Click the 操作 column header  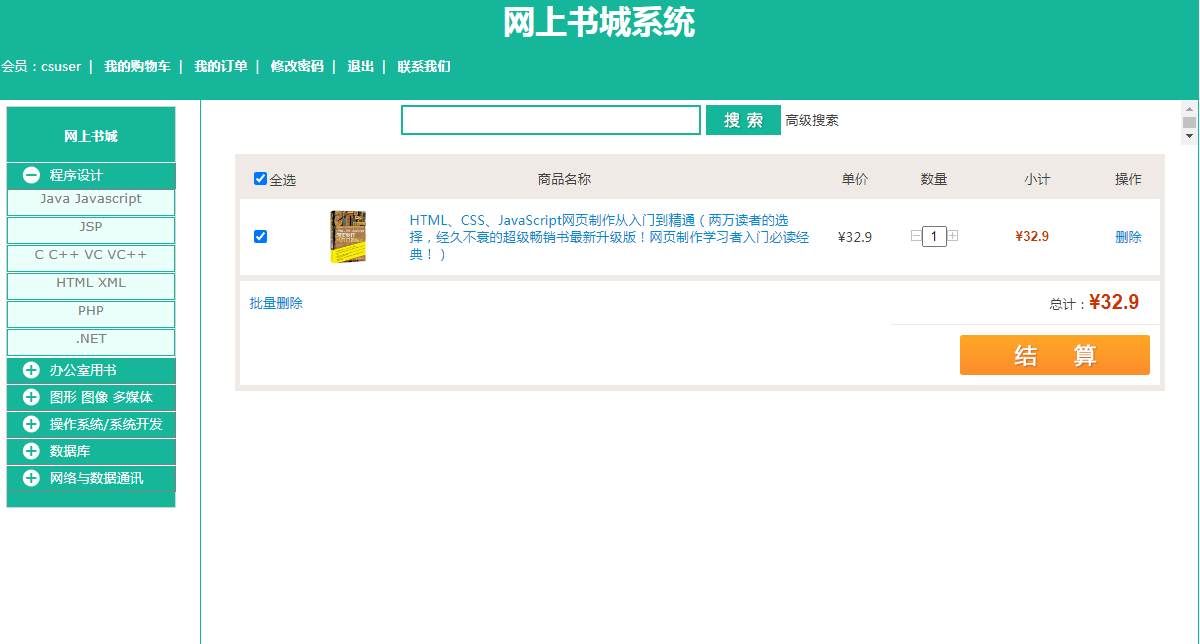pos(1128,179)
